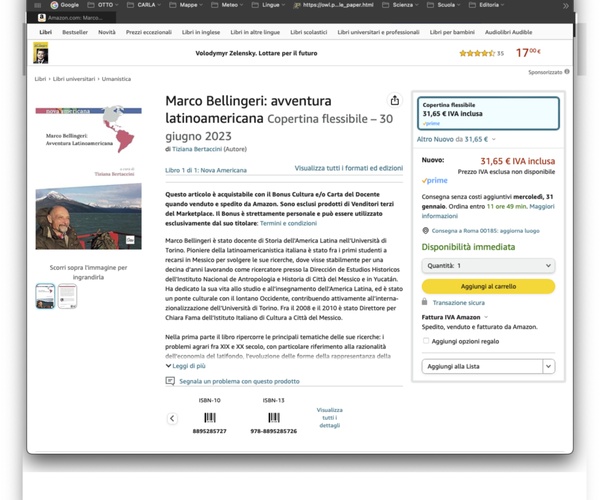Screen dimensions: 600x500
Task: Click the Aggiungi alla Lista button
Action: tap(482, 366)
